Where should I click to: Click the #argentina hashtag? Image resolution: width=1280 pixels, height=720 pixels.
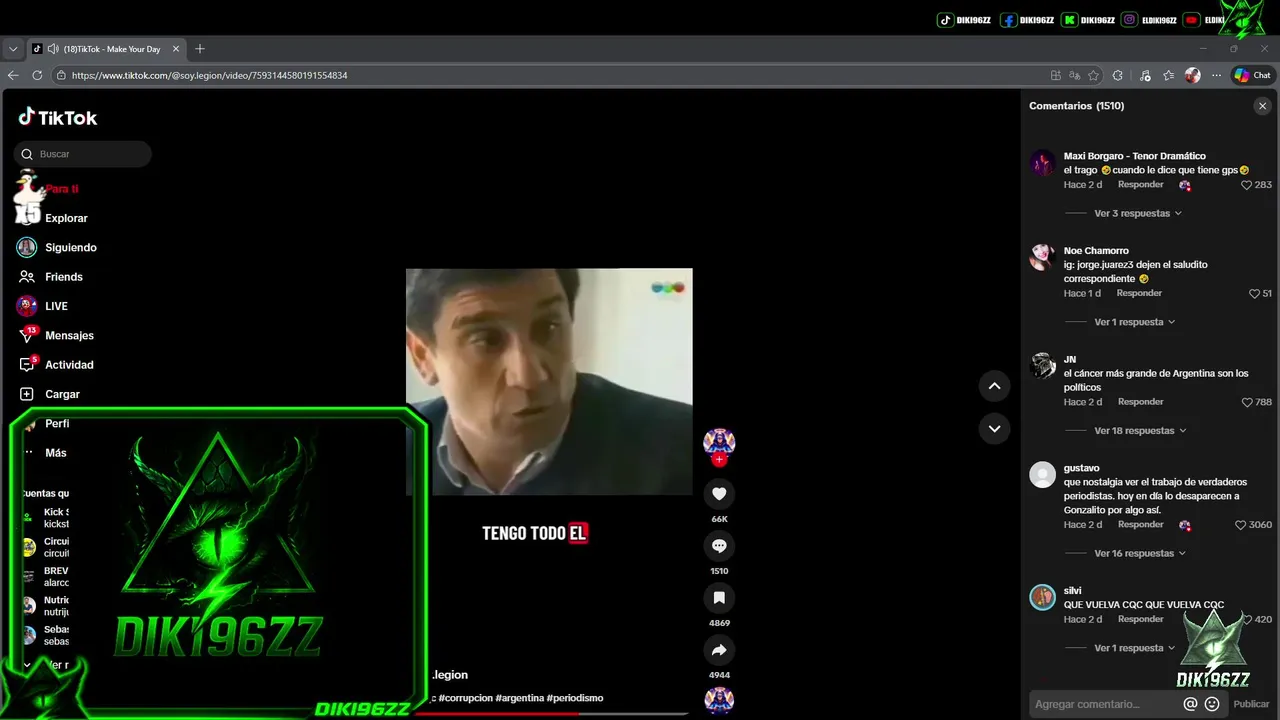[520, 698]
